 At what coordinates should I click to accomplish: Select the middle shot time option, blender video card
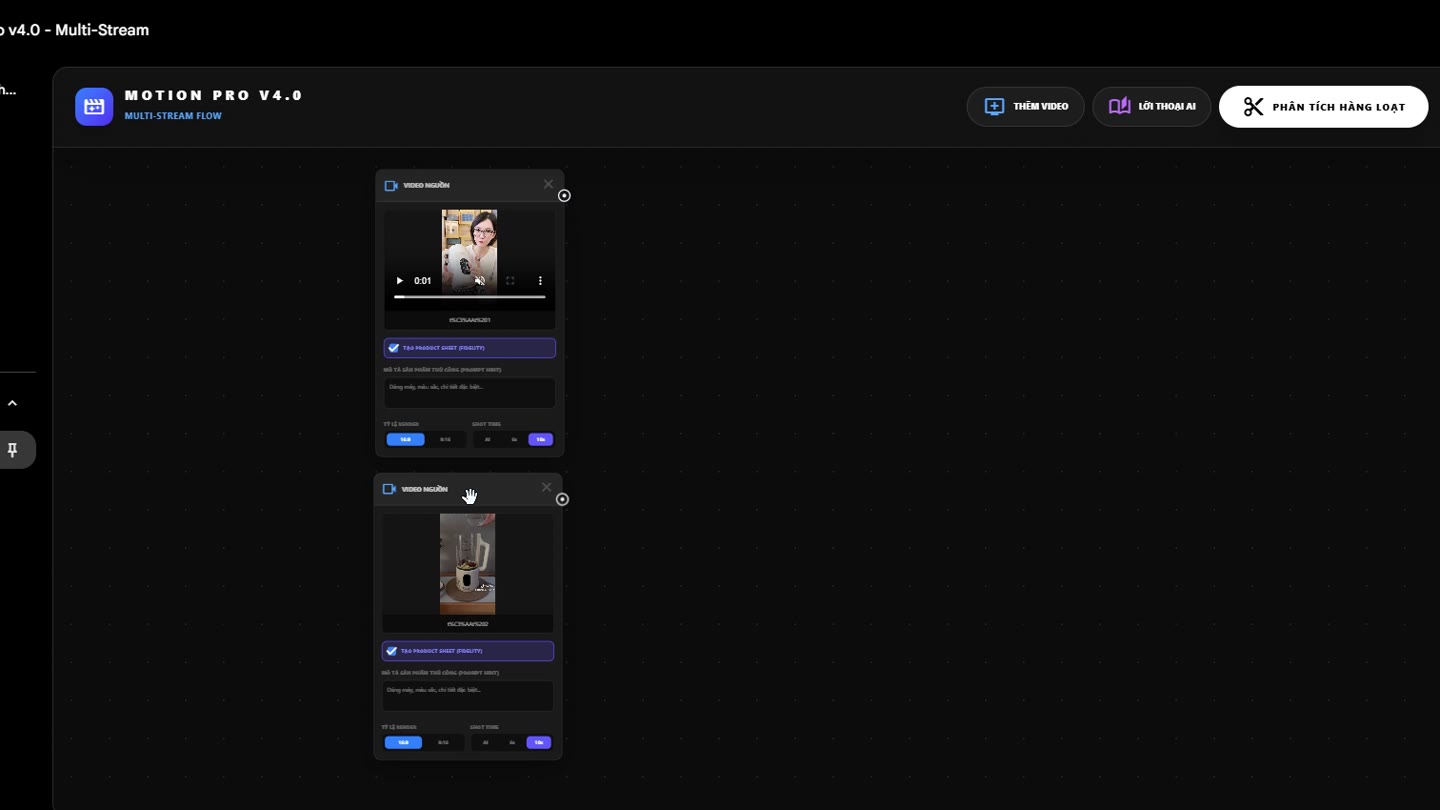point(512,742)
